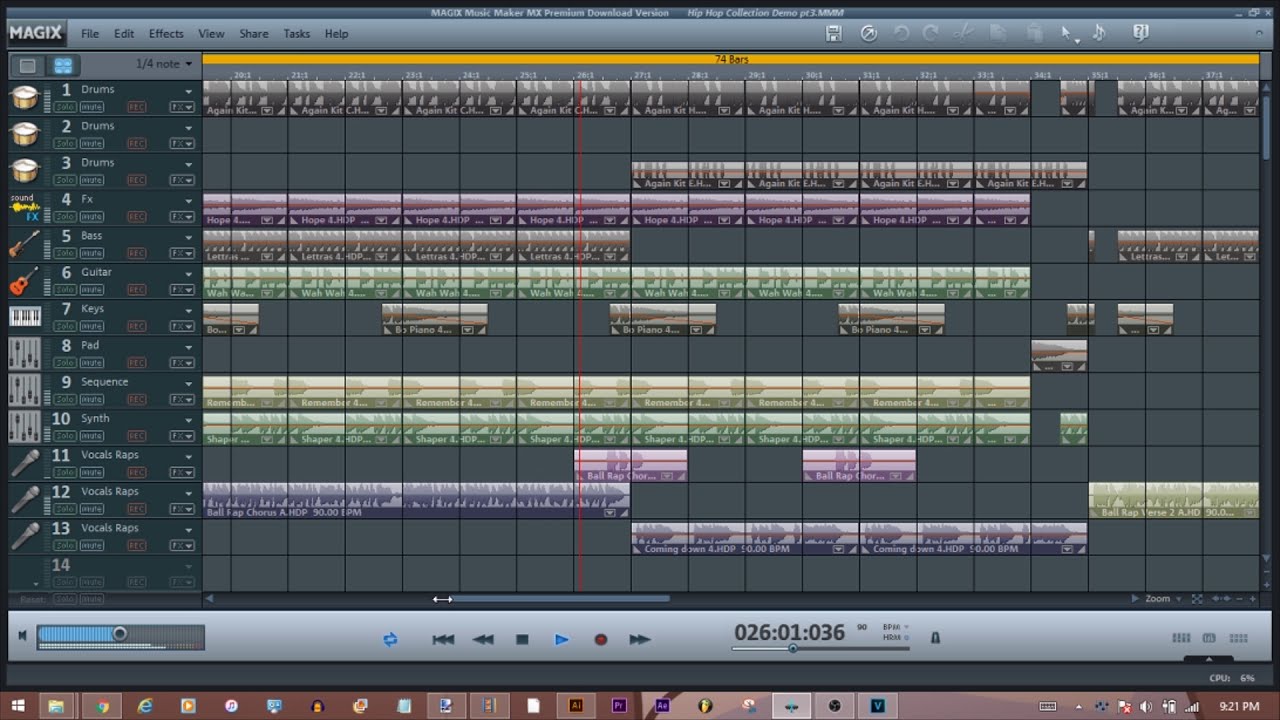
Task: Solo track 6 Guitar
Action: point(65,290)
